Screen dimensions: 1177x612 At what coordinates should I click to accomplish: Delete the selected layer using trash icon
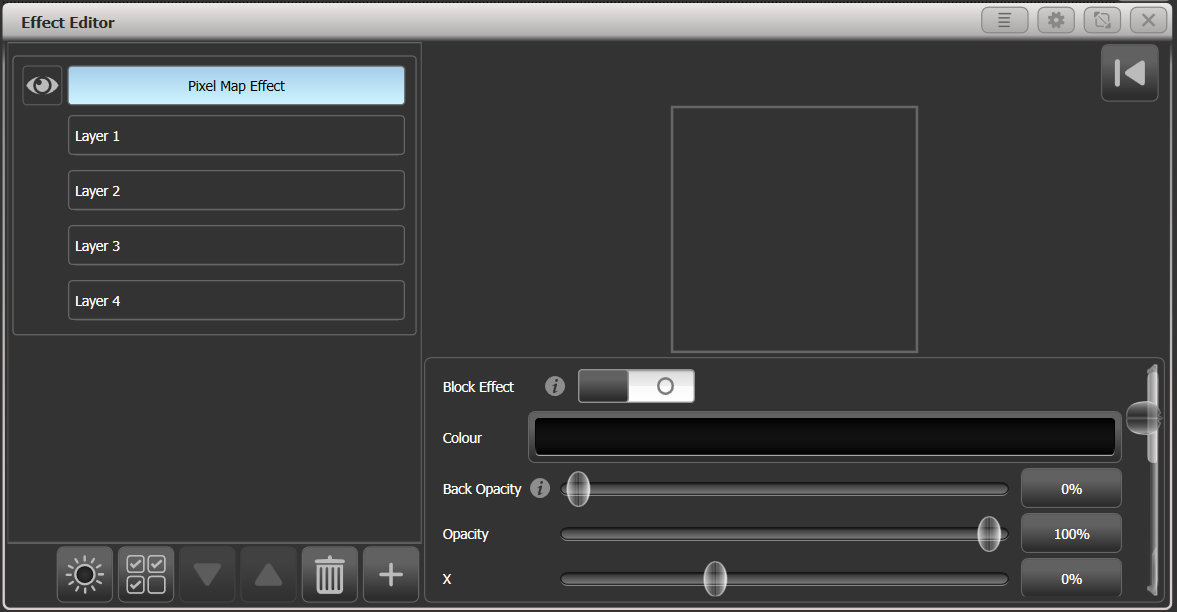[329, 574]
